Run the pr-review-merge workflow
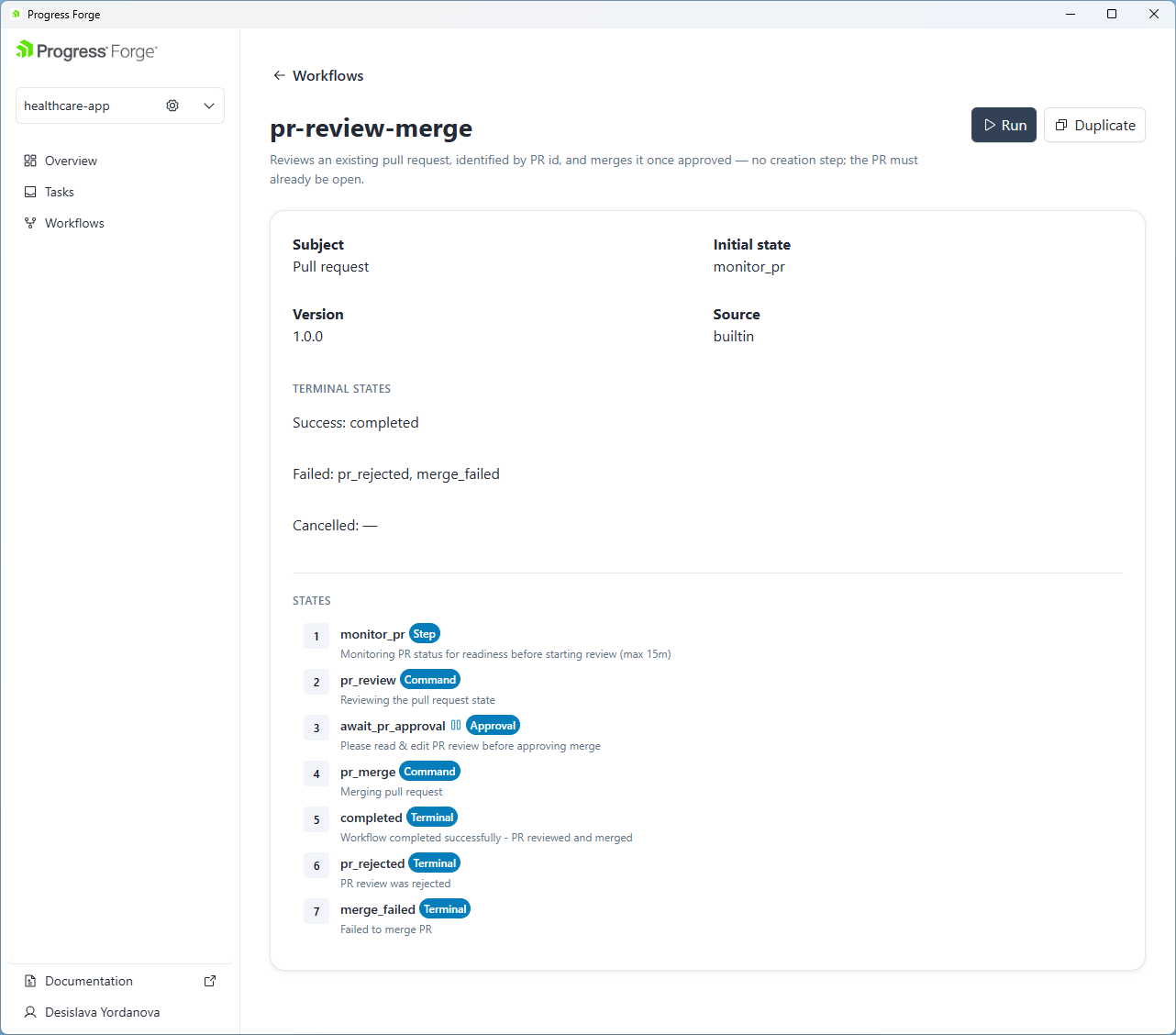Viewport: 1176px width, 1035px height. [1004, 125]
